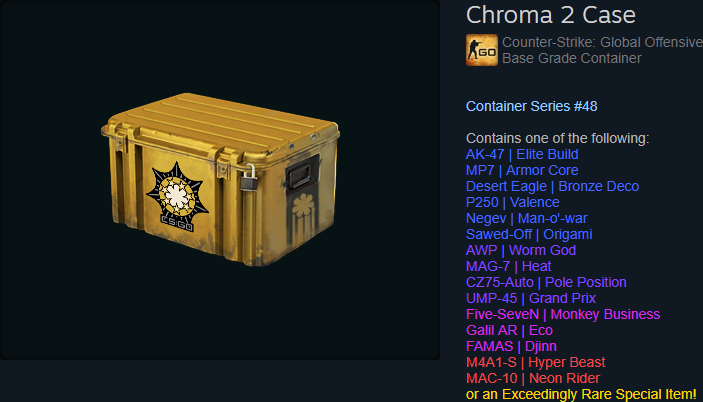Select M4A1-S | Hyper Beast

tap(536, 362)
